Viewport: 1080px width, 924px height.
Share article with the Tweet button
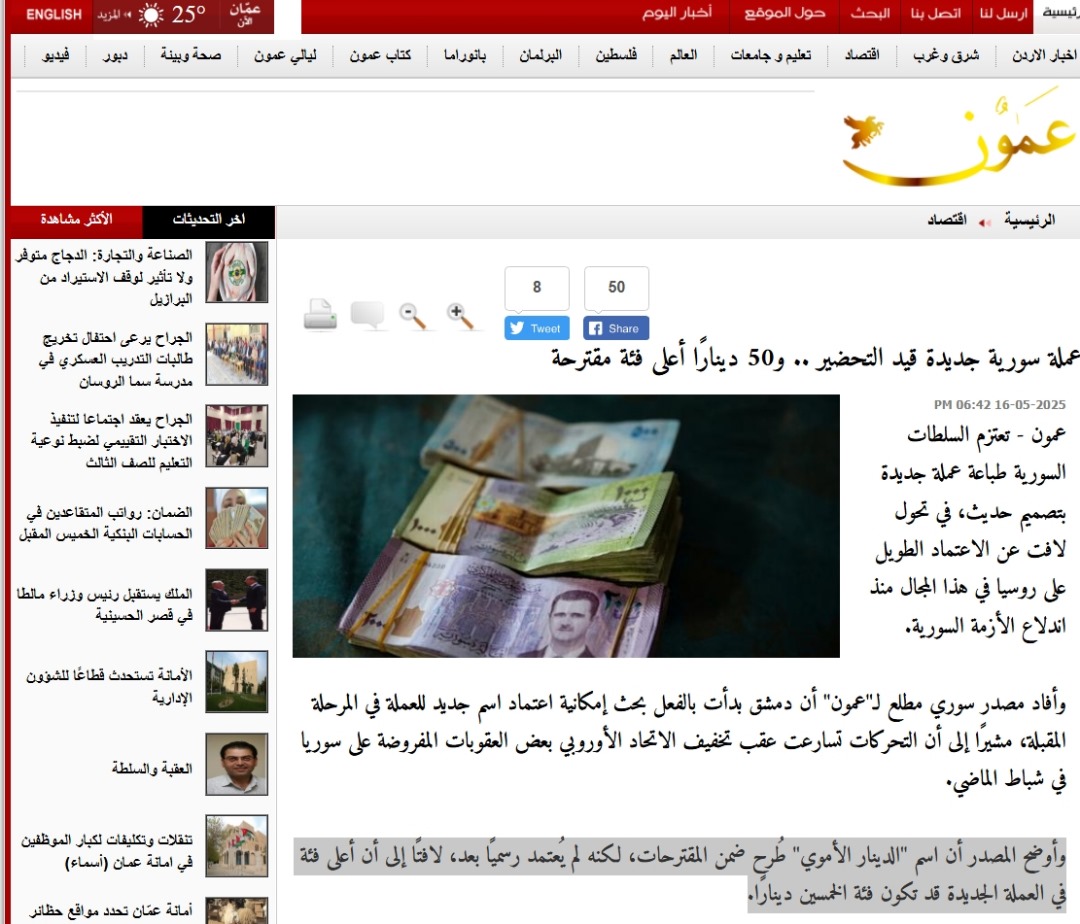(x=536, y=328)
